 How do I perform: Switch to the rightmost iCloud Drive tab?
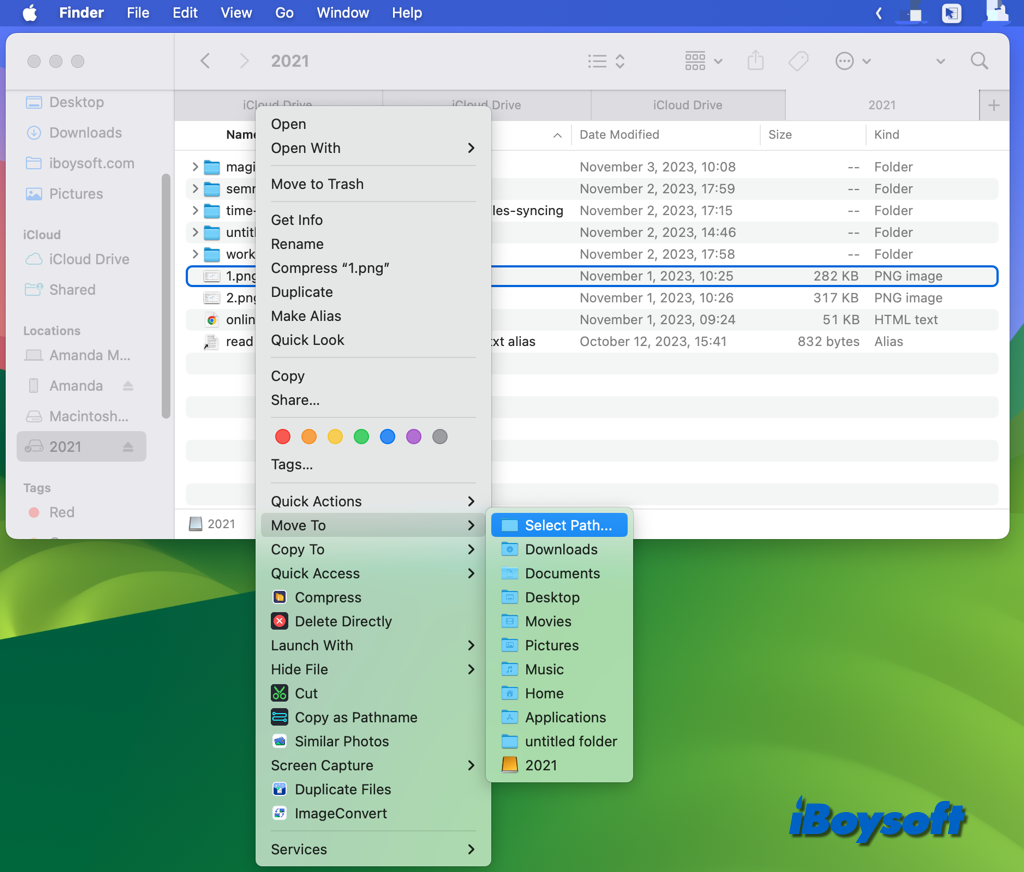coord(689,105)
